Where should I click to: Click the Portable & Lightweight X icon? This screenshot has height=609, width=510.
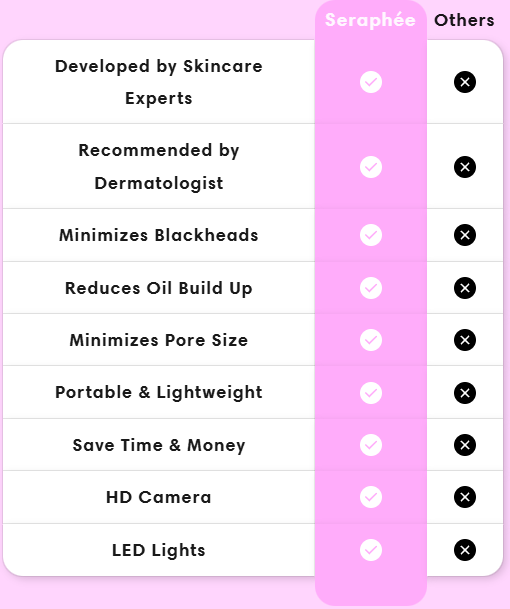click(465, 393)
